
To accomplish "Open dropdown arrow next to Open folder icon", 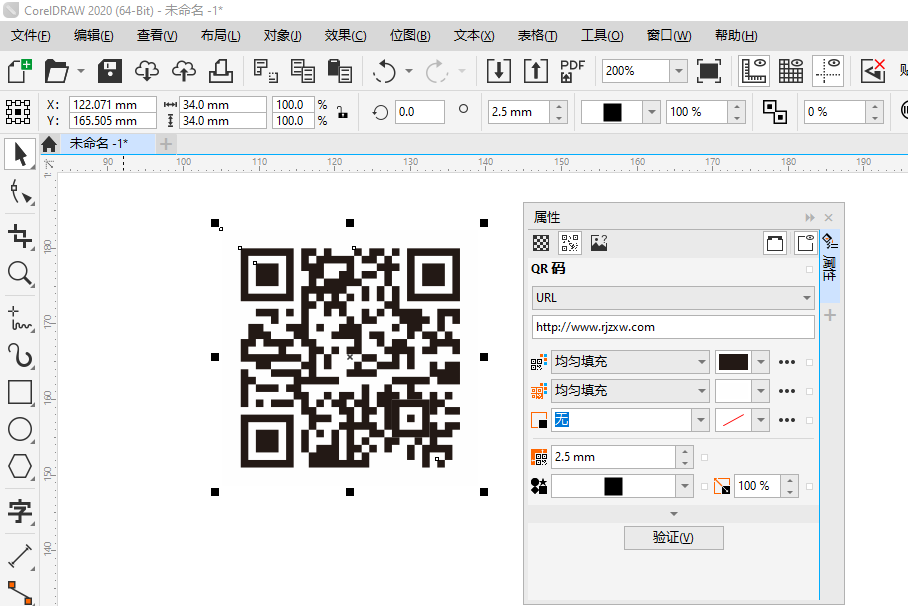I will coord(81,71).
